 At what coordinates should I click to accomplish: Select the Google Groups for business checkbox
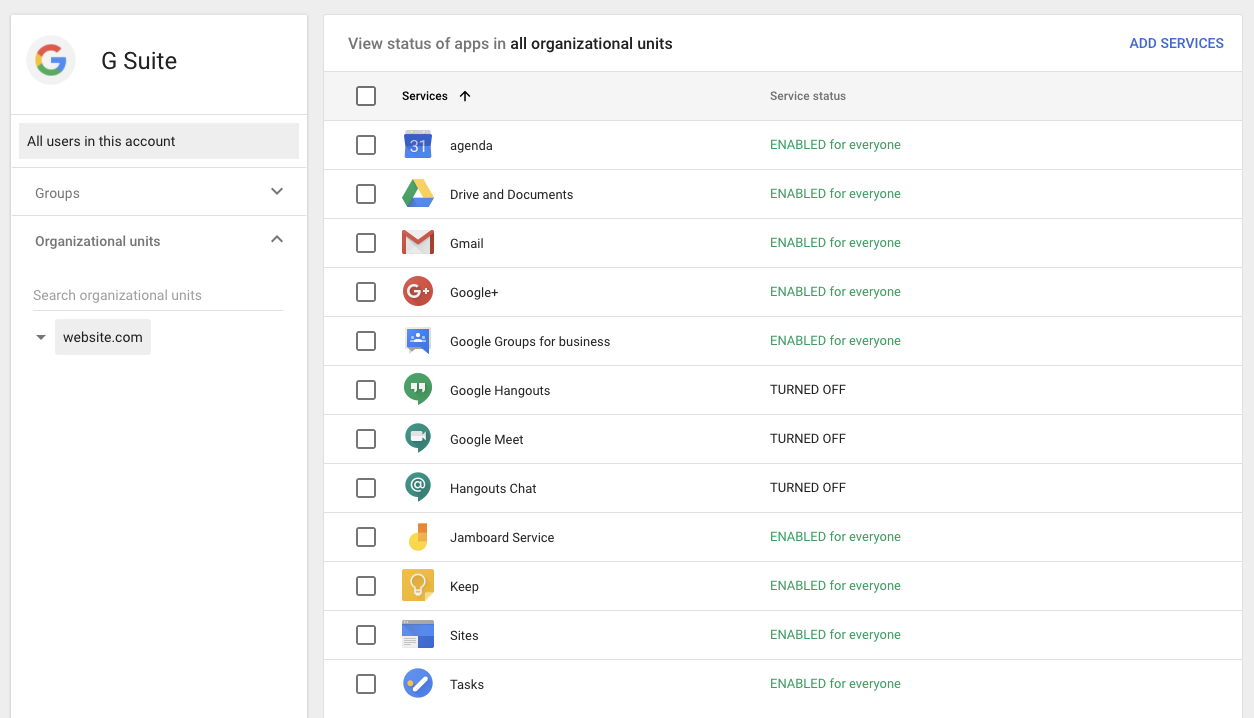pyautogui.click(x=366, y=341)
